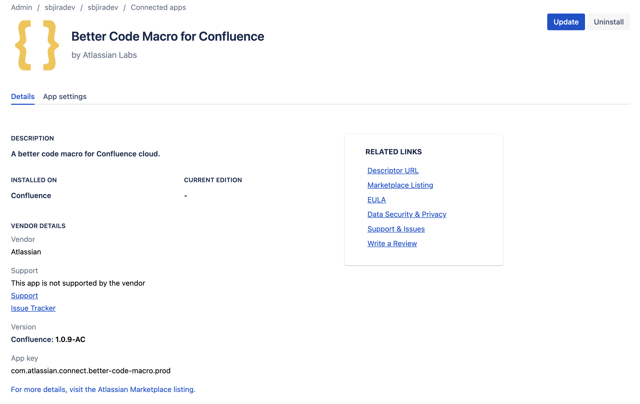Select the Details tab
This screenshot has height=404, width=640.
23,97
